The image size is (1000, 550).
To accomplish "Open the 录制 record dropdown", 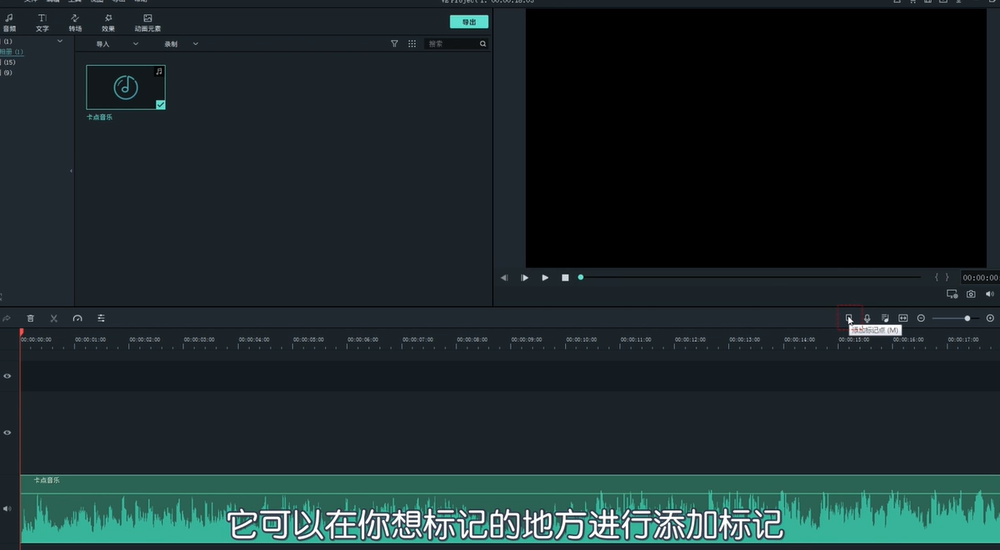I will (x=181, y=44).
